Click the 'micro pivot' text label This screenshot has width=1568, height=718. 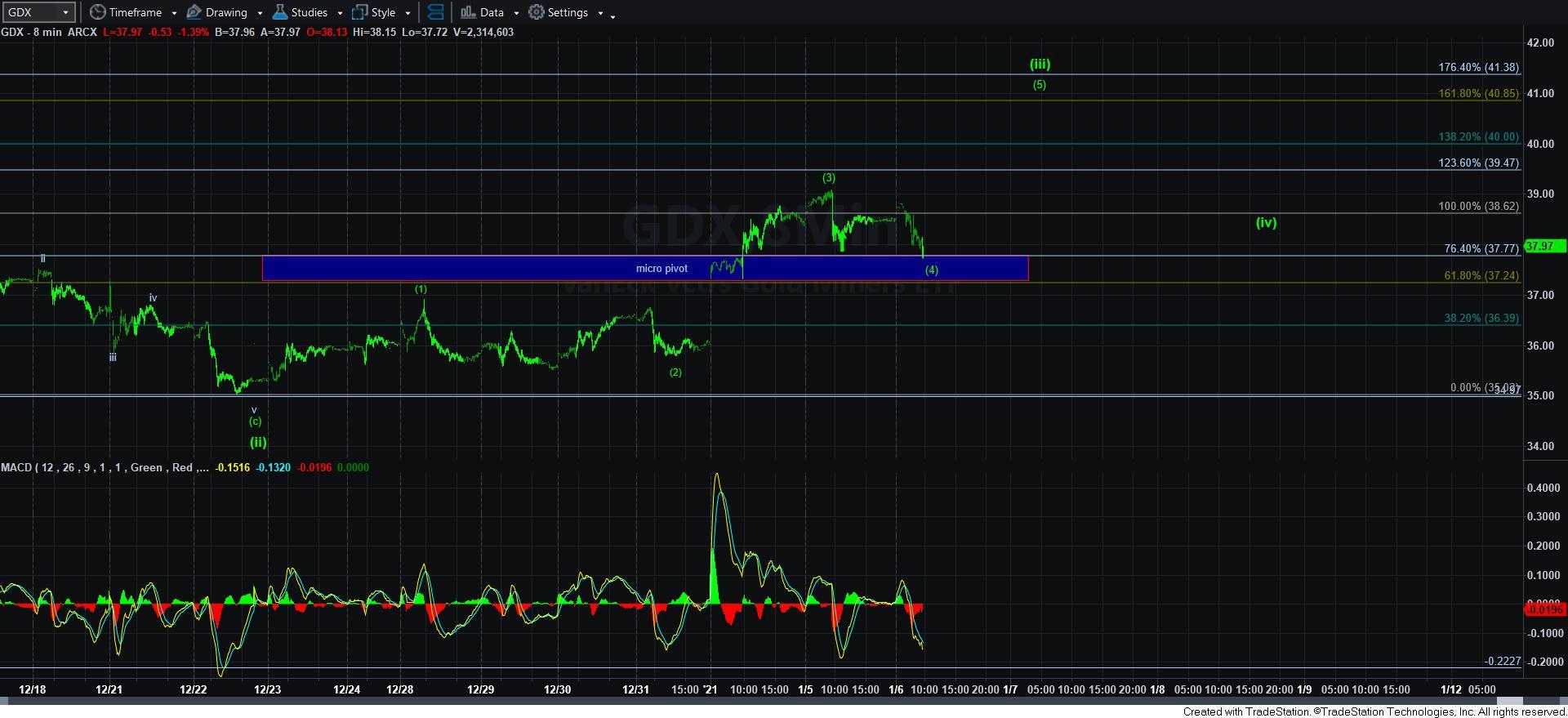coord(661,269)
